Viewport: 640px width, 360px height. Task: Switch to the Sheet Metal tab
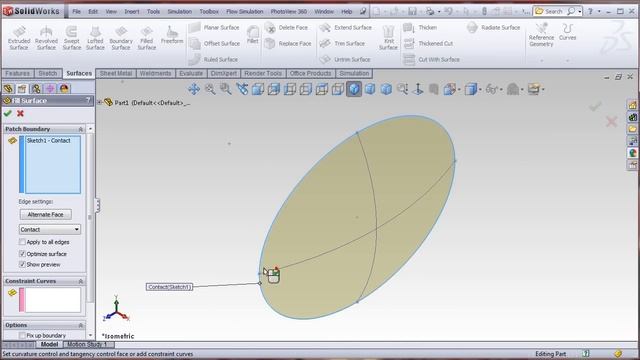116,73
